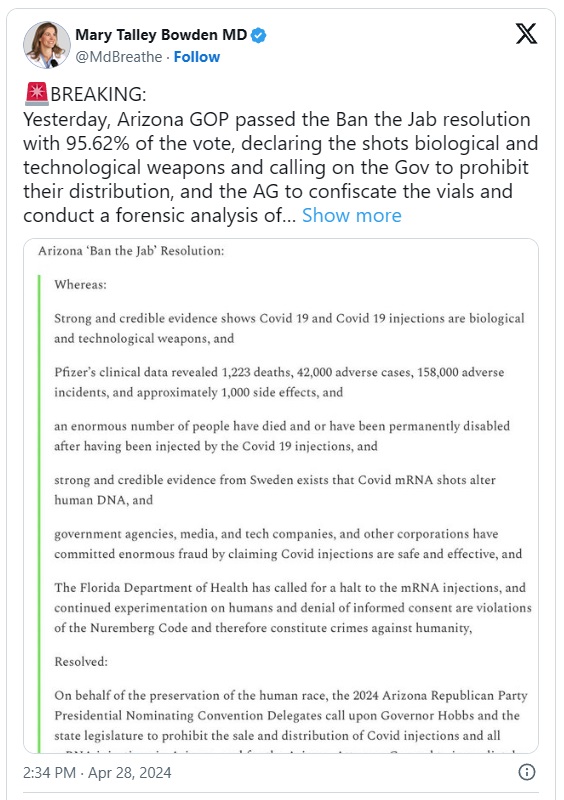Image resolution: width=564 pixels, height=800 pixels.
Task: Click the X logo in the corner
Action: coord(526,34)
